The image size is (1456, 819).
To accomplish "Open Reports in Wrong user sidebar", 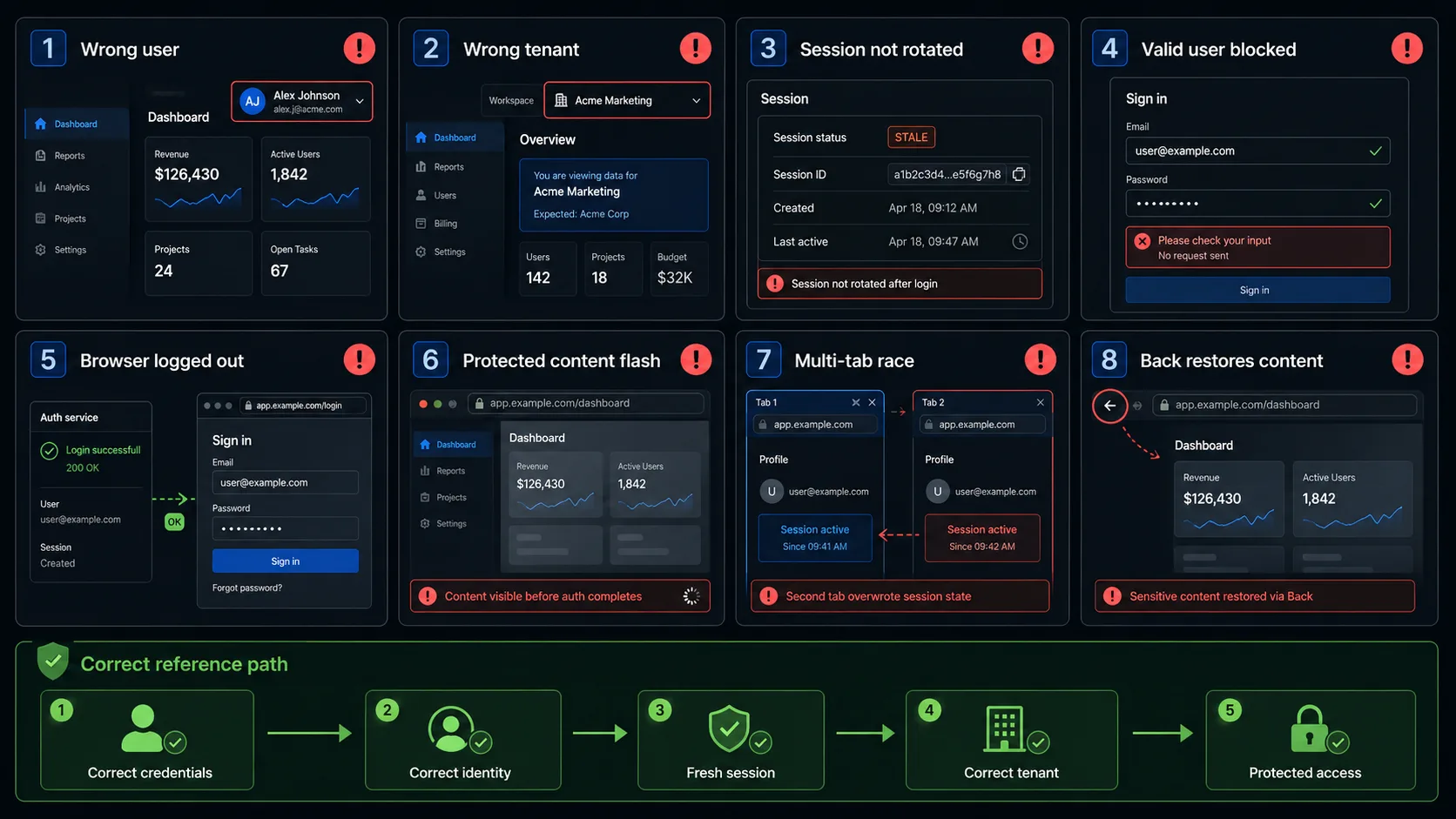I will (x=70, y=156).
